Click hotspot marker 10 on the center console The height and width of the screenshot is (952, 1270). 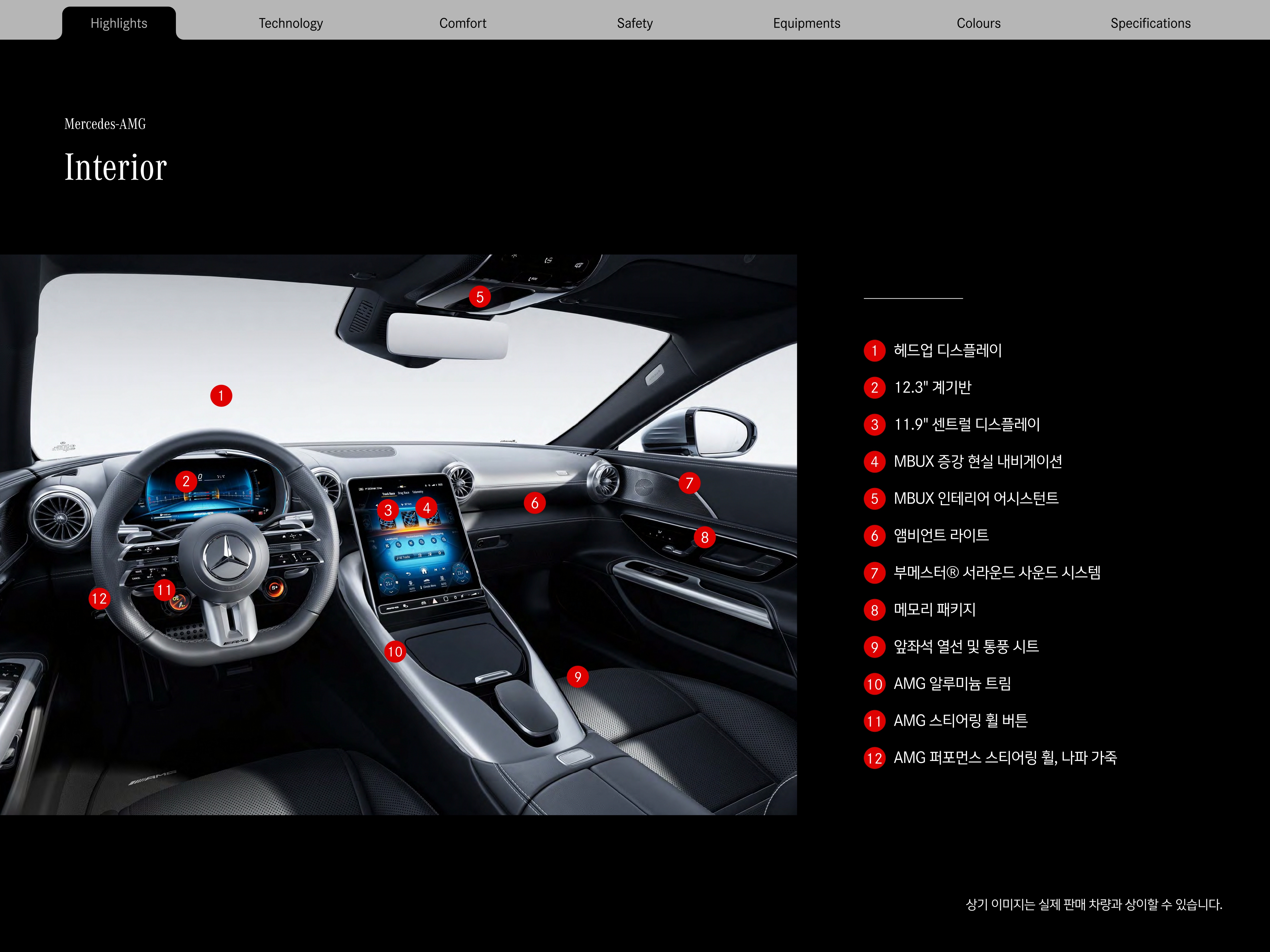point(395,651)
